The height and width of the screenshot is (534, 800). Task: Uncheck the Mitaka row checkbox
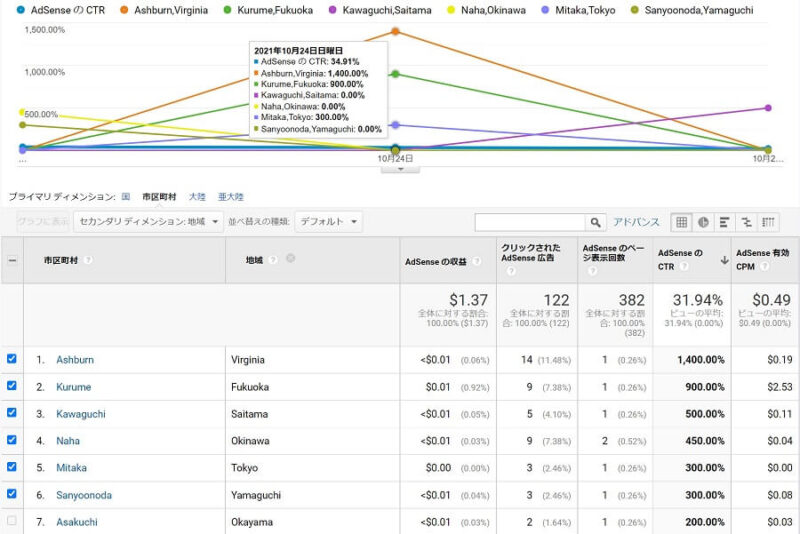click(x=12, y=467)
